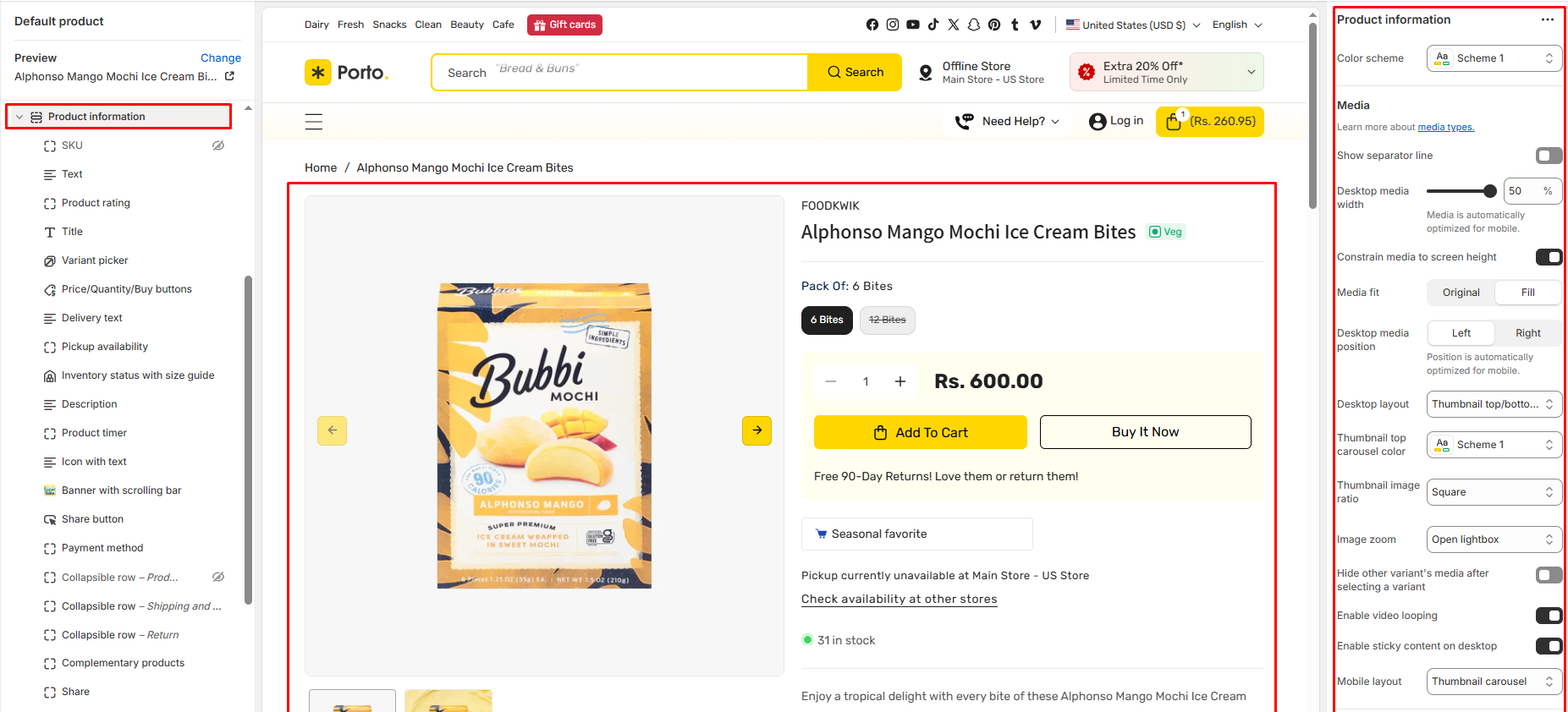This screenshot has height=712, width=1568.
Task: Click the Facebook icon in header
Action: [872, 25]
